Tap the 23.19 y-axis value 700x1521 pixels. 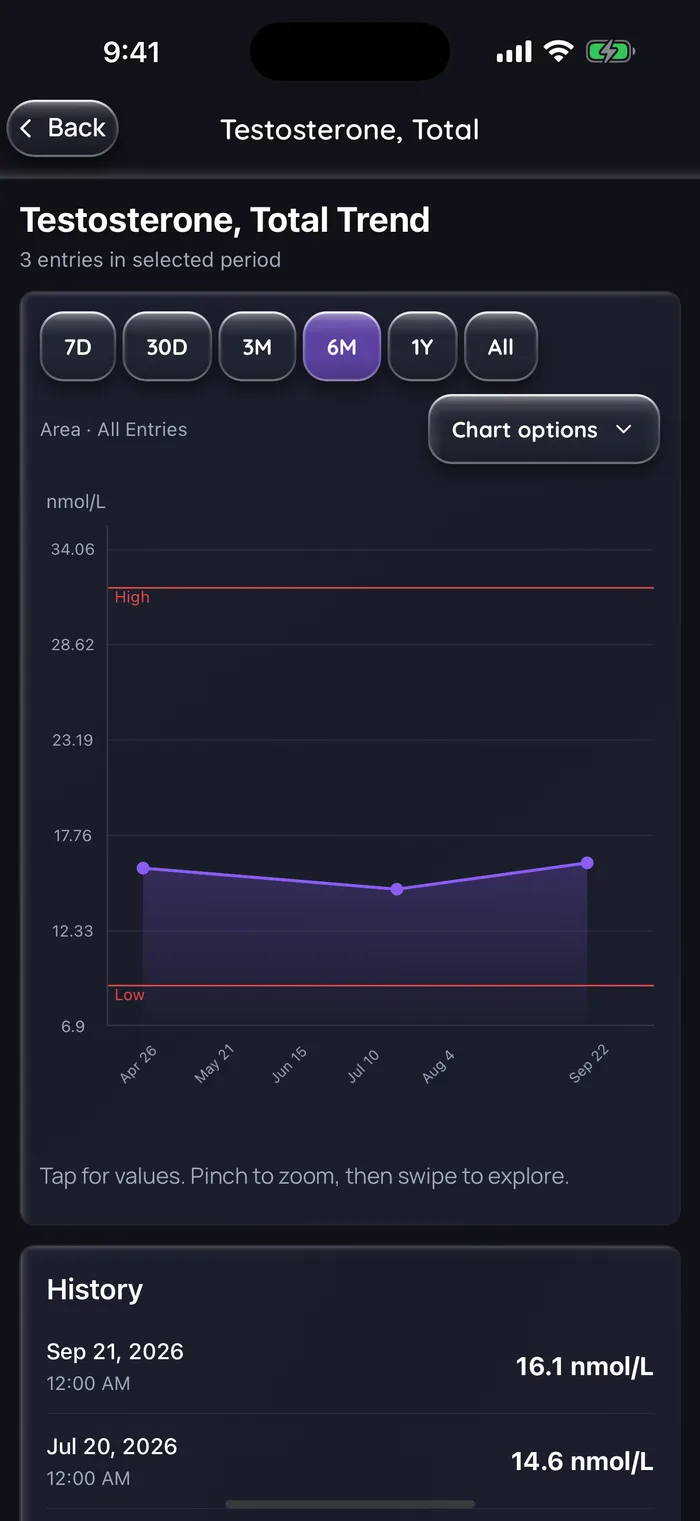72,740
